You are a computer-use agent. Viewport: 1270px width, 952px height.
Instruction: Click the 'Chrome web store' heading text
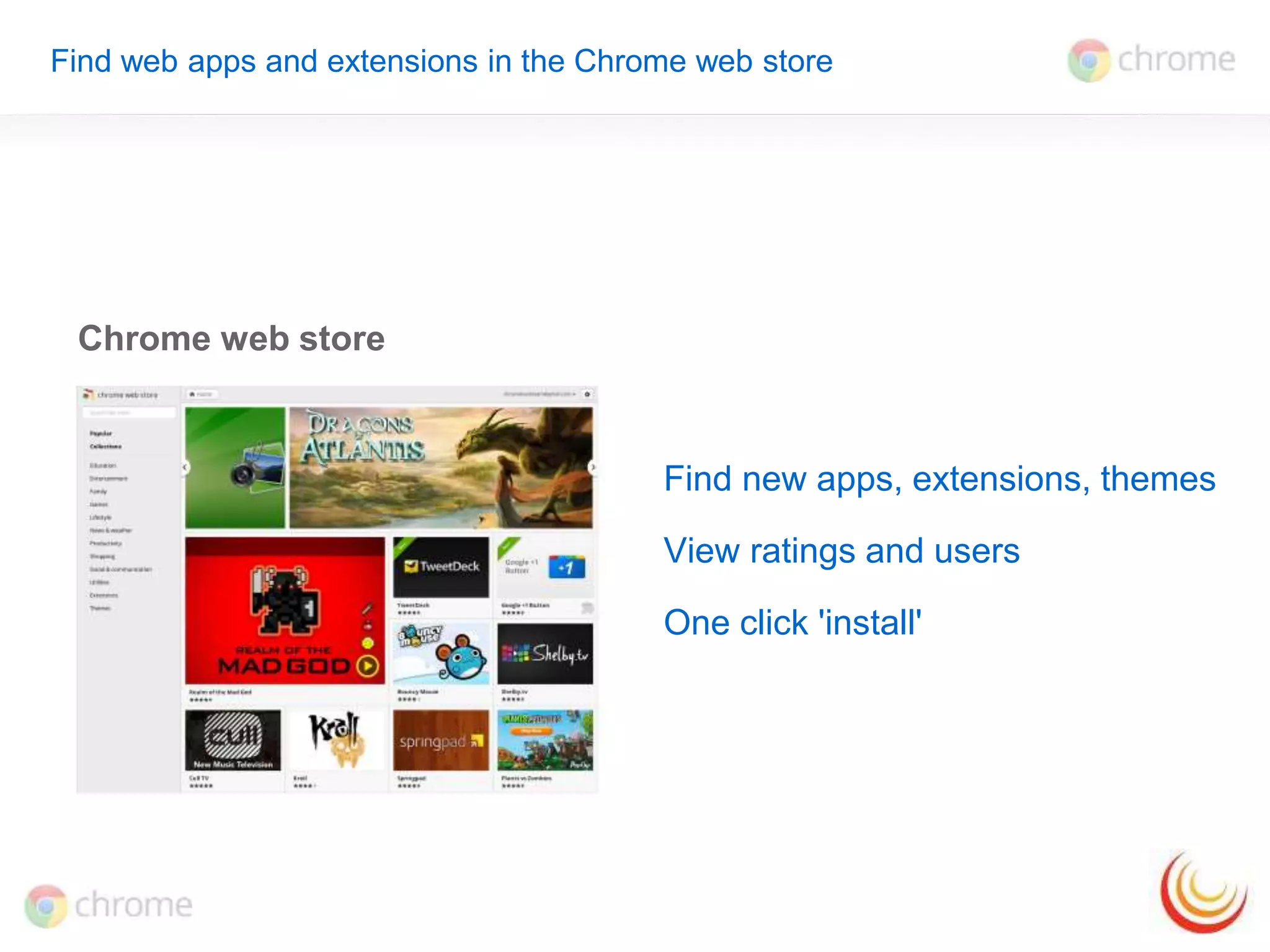(231, 338)
